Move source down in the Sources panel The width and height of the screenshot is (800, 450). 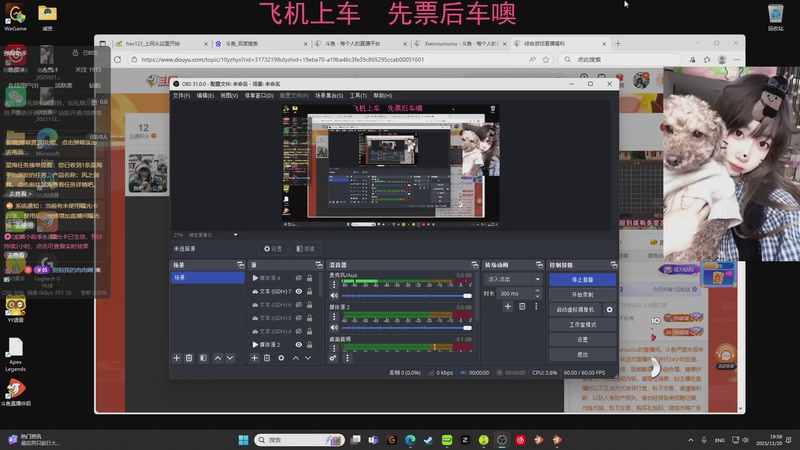click(x=308, y=358)
